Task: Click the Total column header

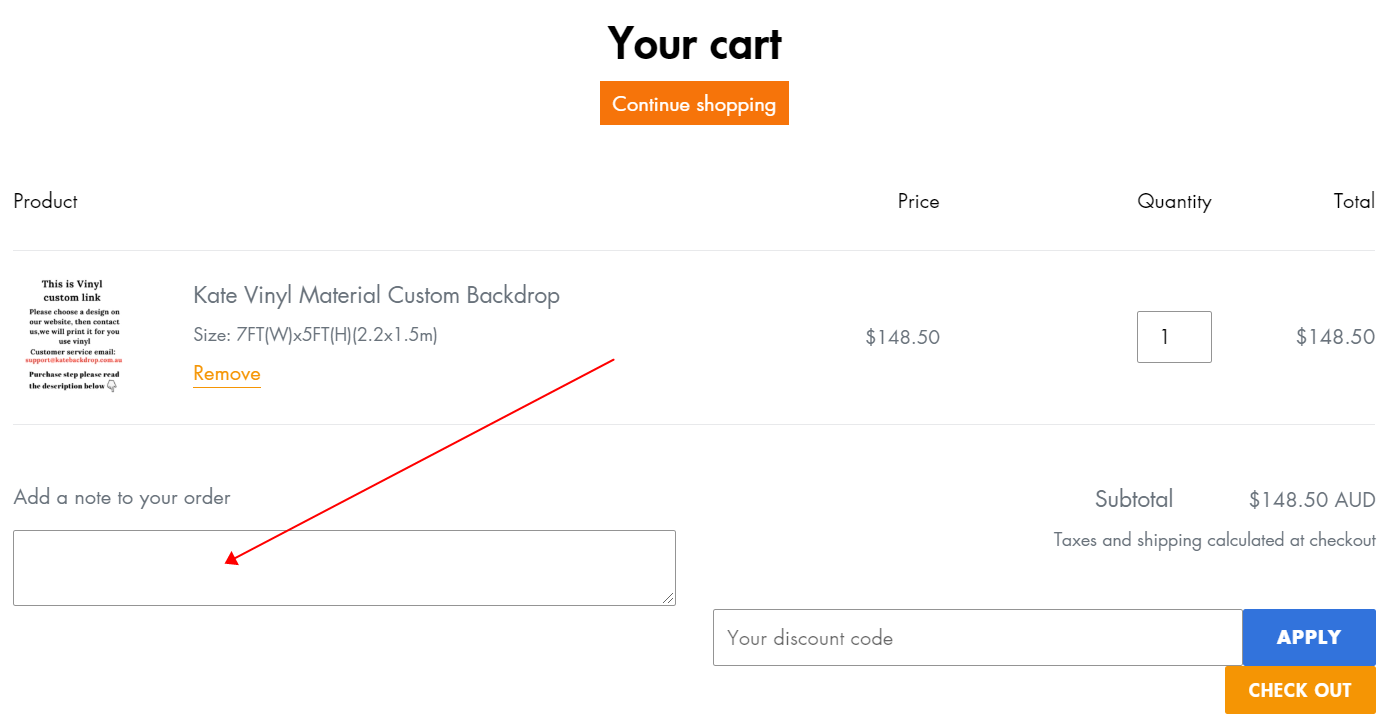Action: click(x=1354, y=201)
